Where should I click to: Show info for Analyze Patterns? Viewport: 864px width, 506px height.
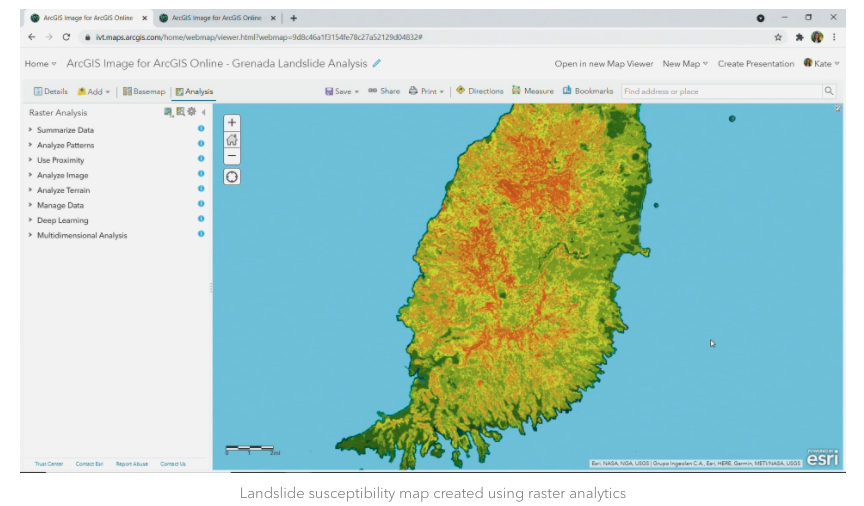[x=201, y=143]
